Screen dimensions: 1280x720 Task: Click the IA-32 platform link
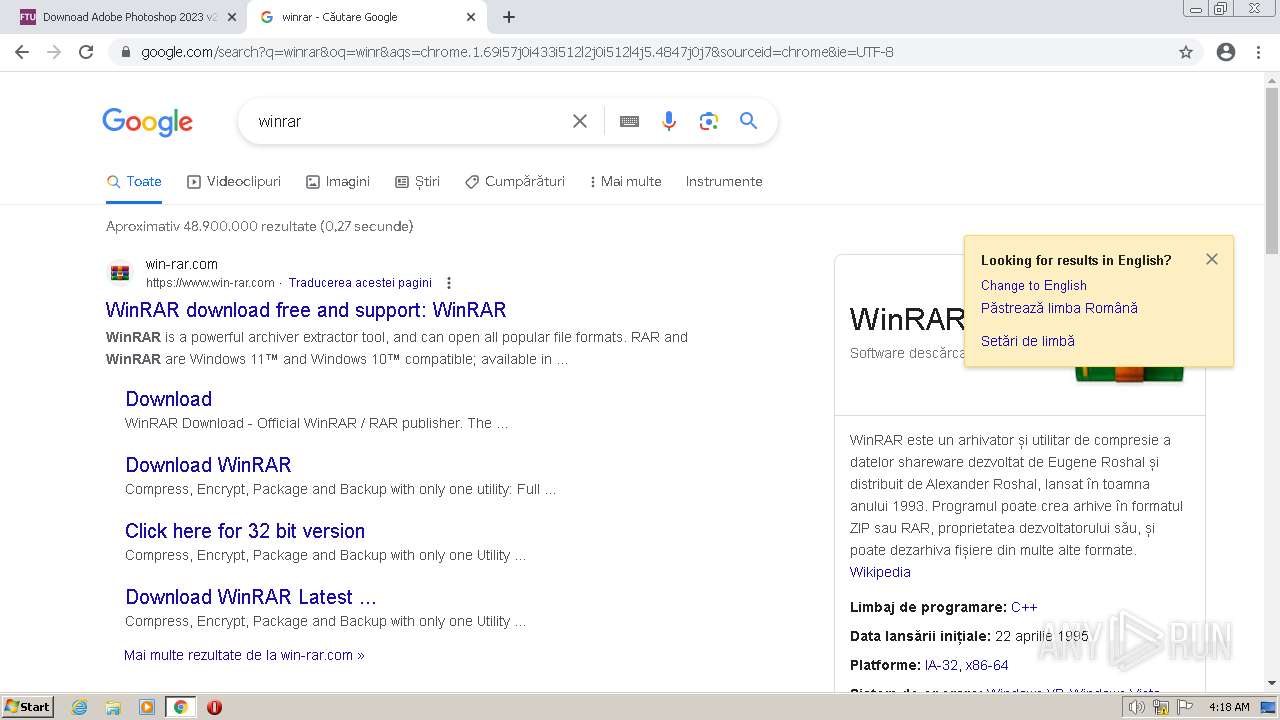pyautogui.click(x=941, y=665)
